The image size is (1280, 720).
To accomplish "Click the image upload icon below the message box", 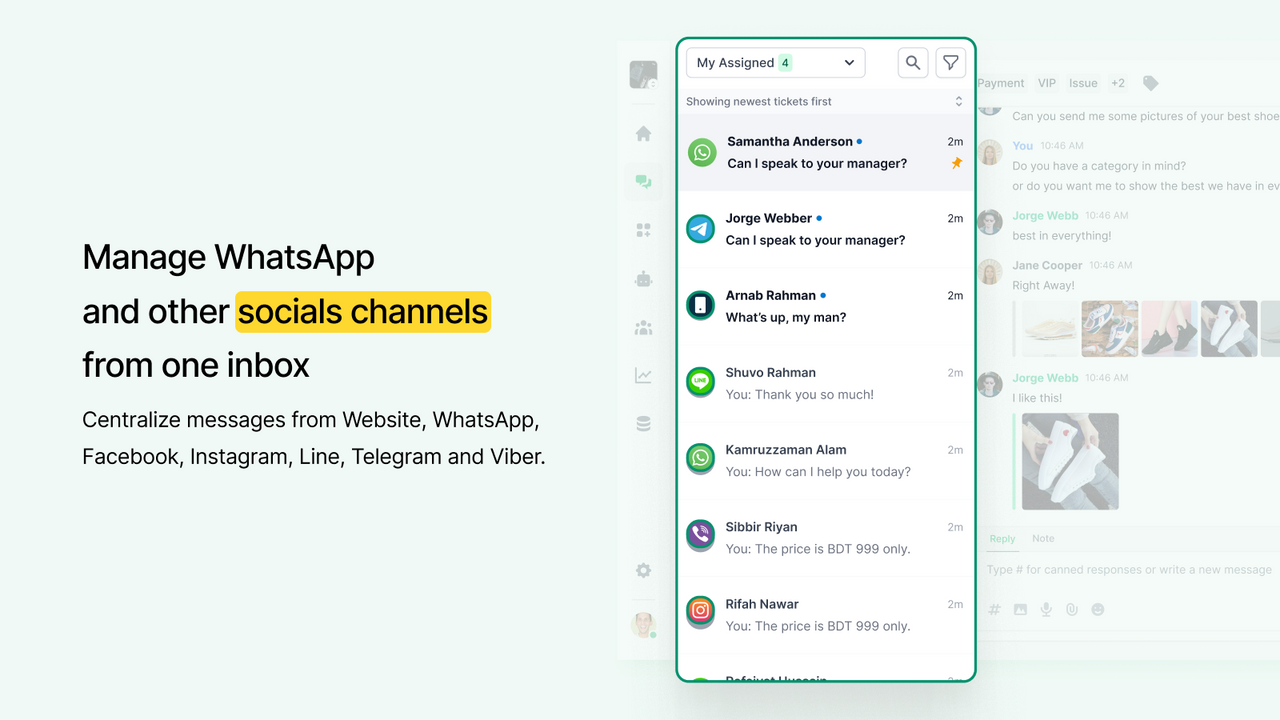I will point(1020,609).
